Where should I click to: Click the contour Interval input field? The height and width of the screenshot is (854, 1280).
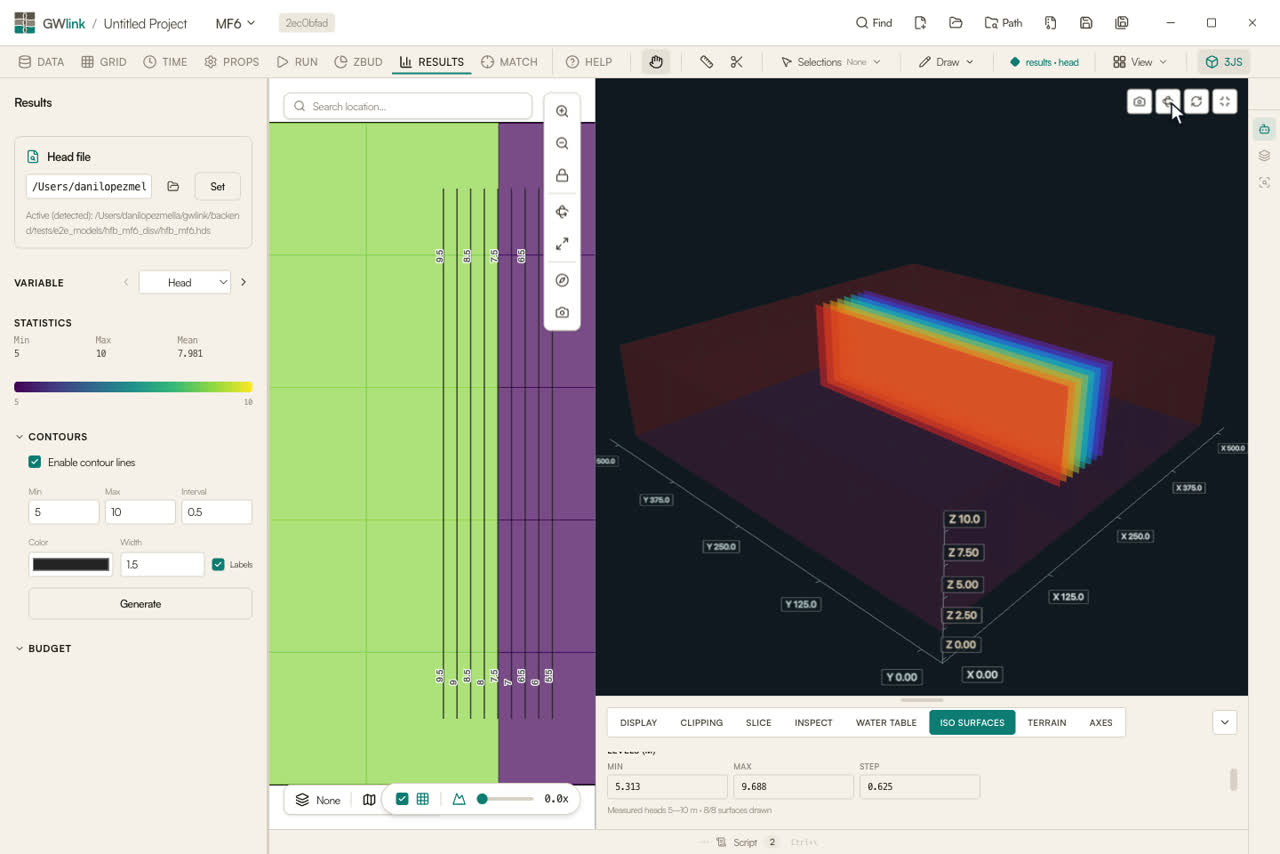(x=216, y=512)
